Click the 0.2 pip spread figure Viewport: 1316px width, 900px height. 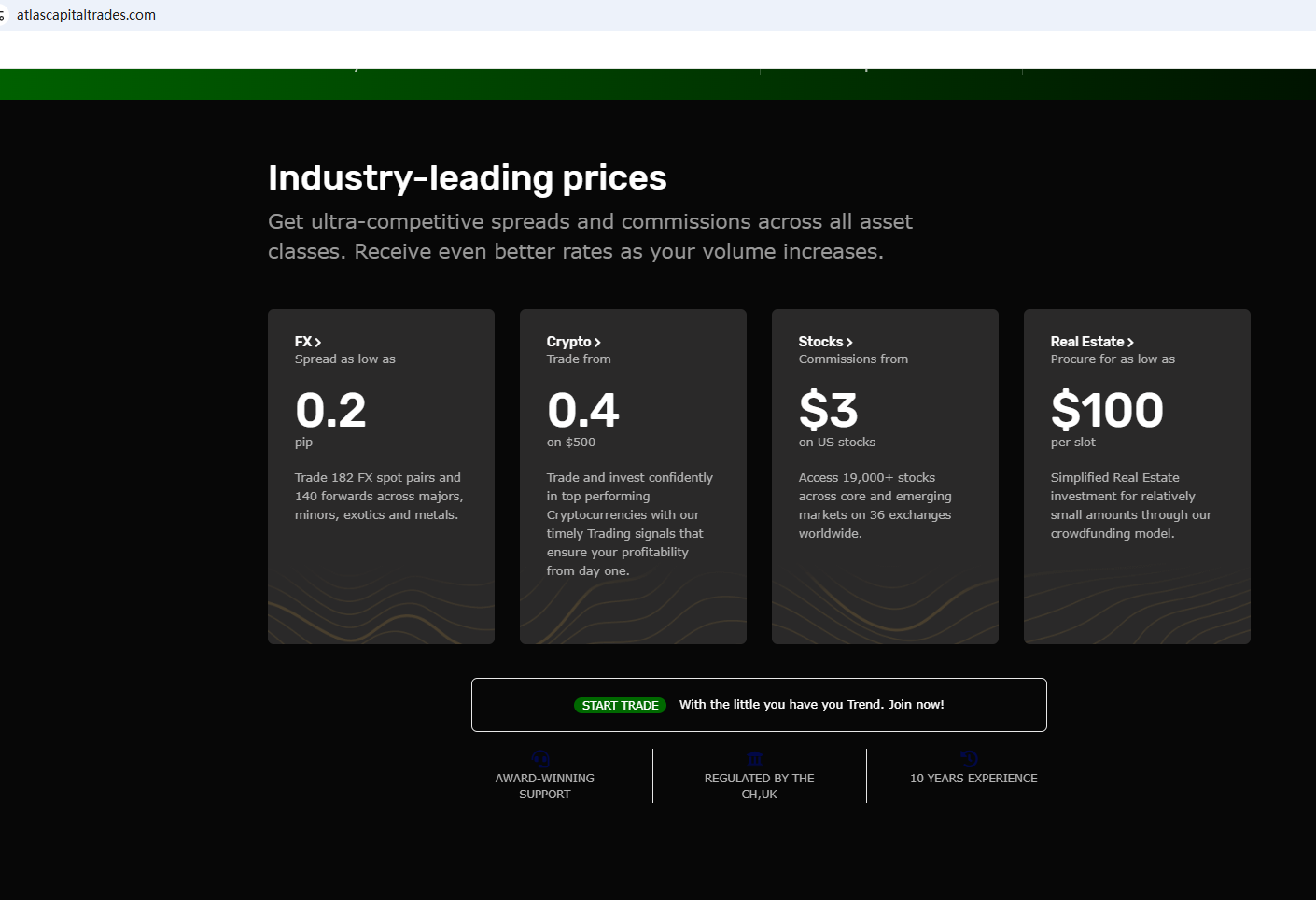pos(330,410)
